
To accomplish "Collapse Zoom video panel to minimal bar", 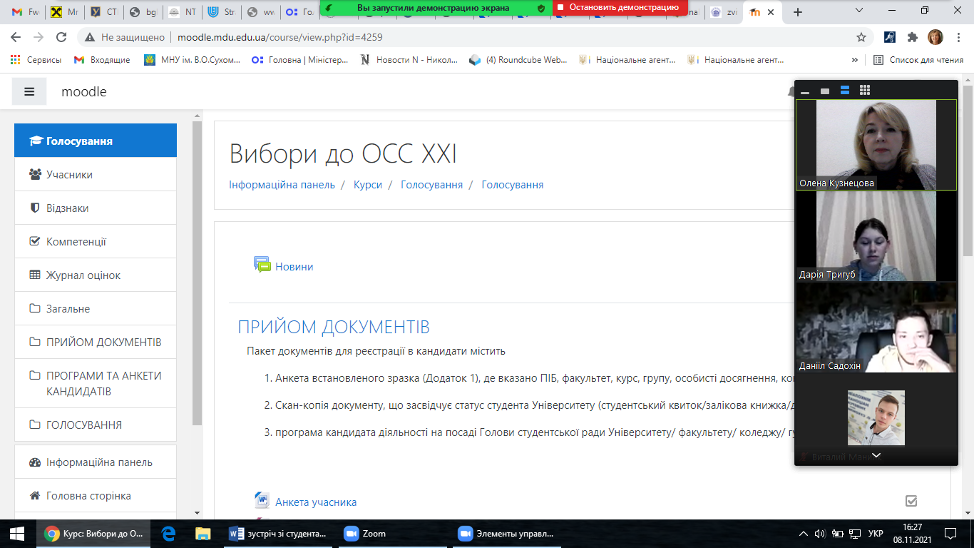I will pos(806,91).
